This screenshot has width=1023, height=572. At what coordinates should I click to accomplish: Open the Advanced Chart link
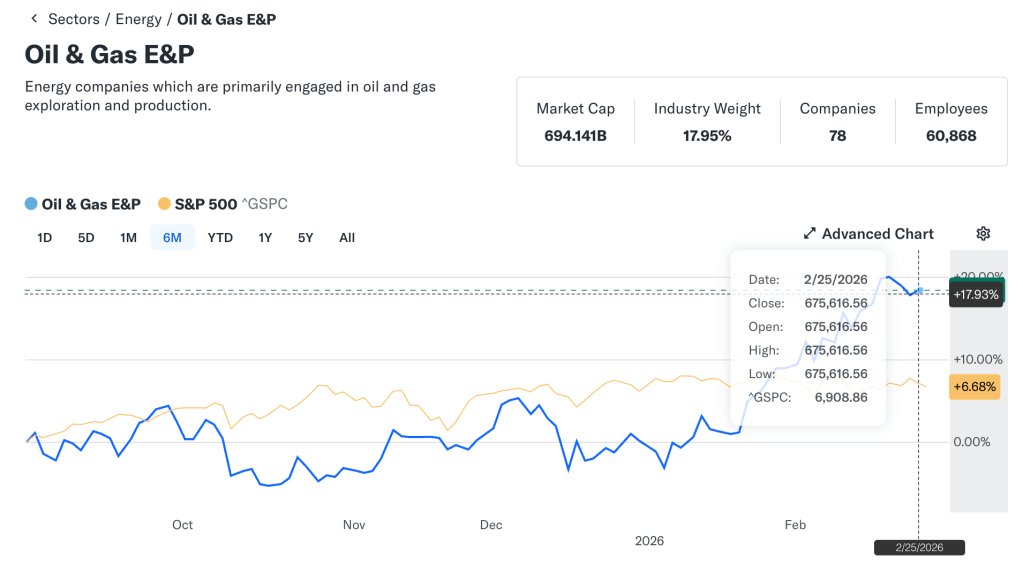pyautogui.click(x=877, y=234)
